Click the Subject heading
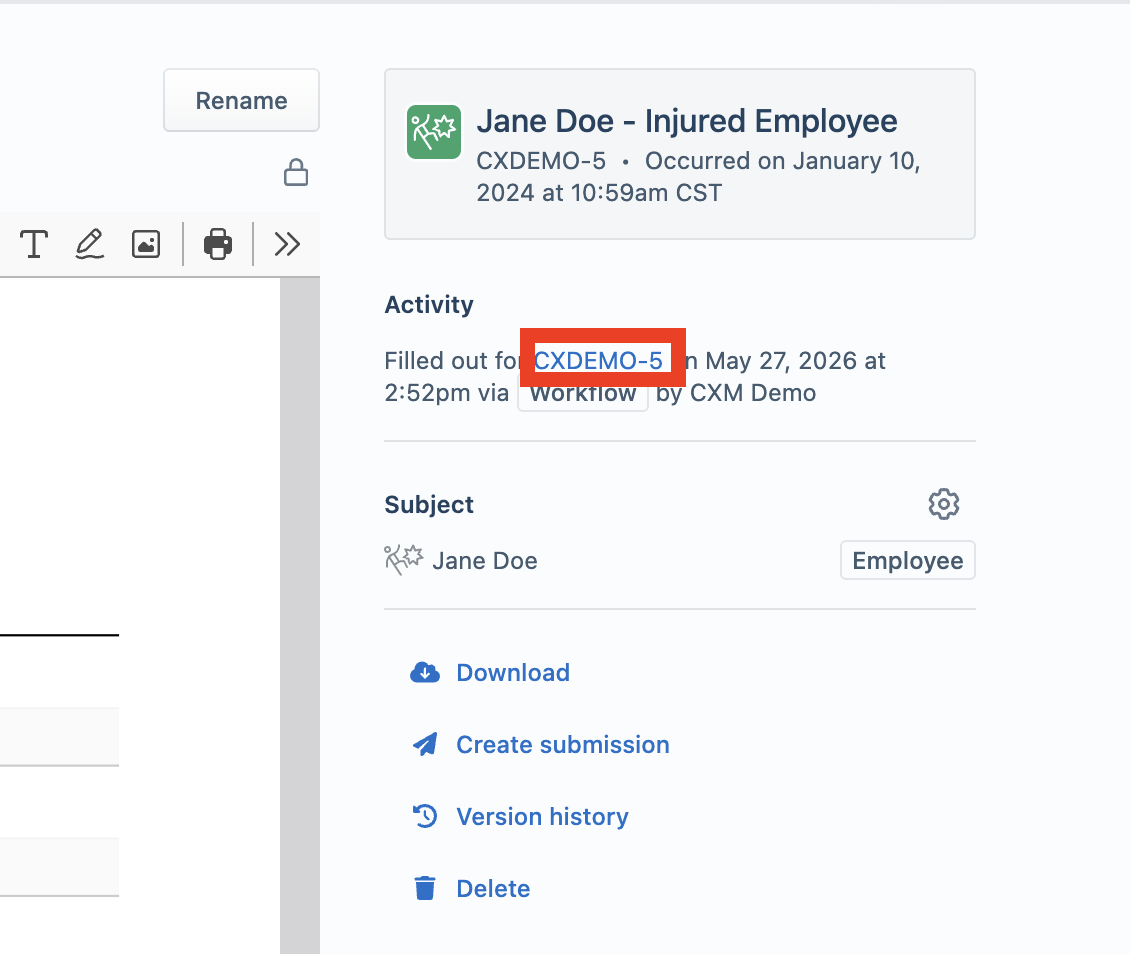This screenshot has height=954, width=1130. [429, 504]
